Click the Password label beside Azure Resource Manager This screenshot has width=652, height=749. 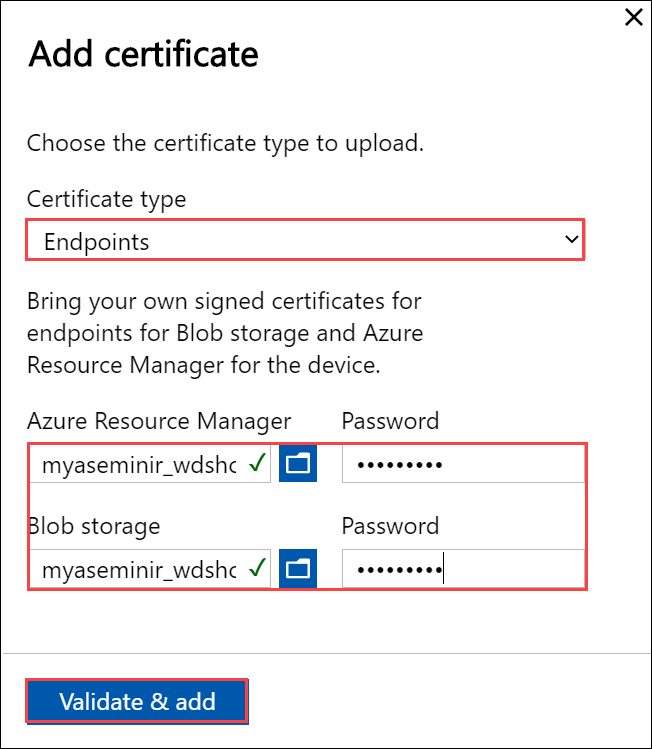(x=390, y=421)
